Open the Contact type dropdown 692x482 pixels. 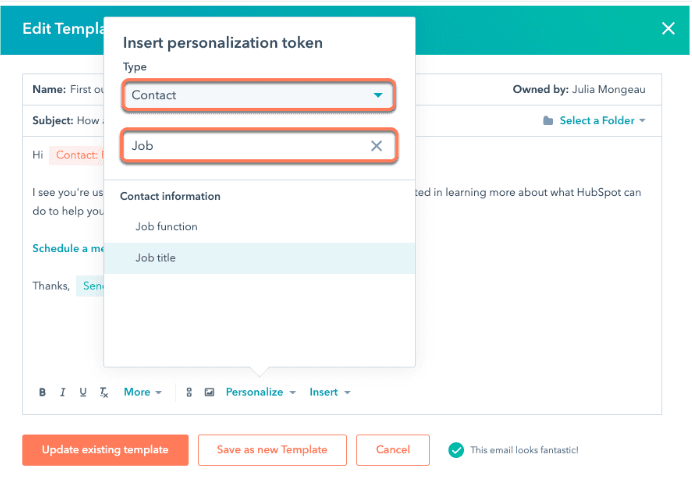coord(258,95)
